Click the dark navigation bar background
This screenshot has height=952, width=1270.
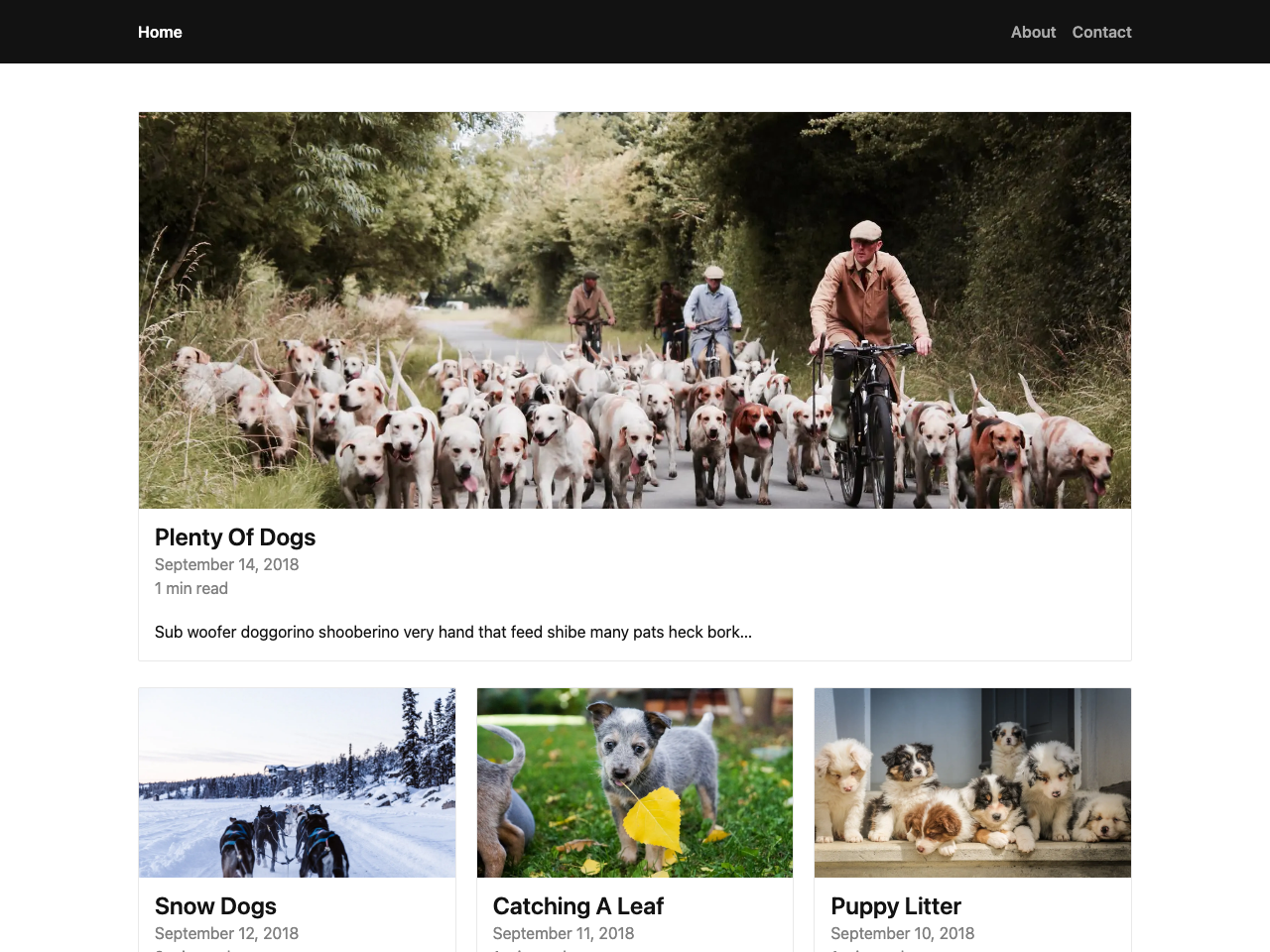click(x=595, y=32)
